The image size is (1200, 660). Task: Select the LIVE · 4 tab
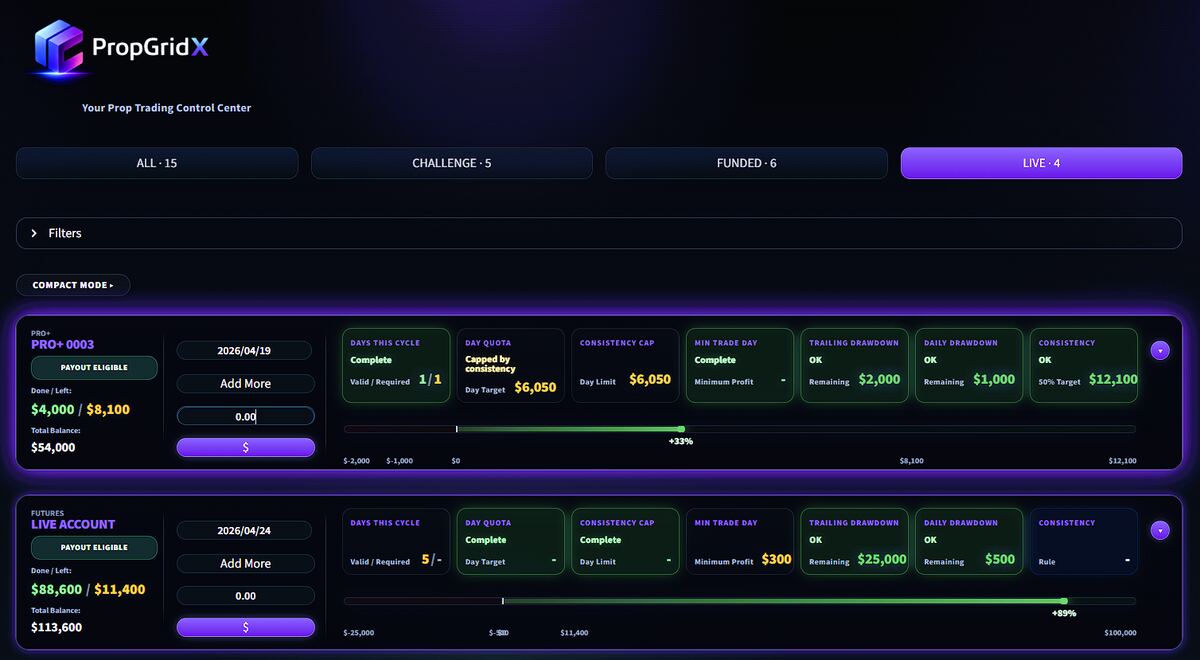click(1041, 163)
